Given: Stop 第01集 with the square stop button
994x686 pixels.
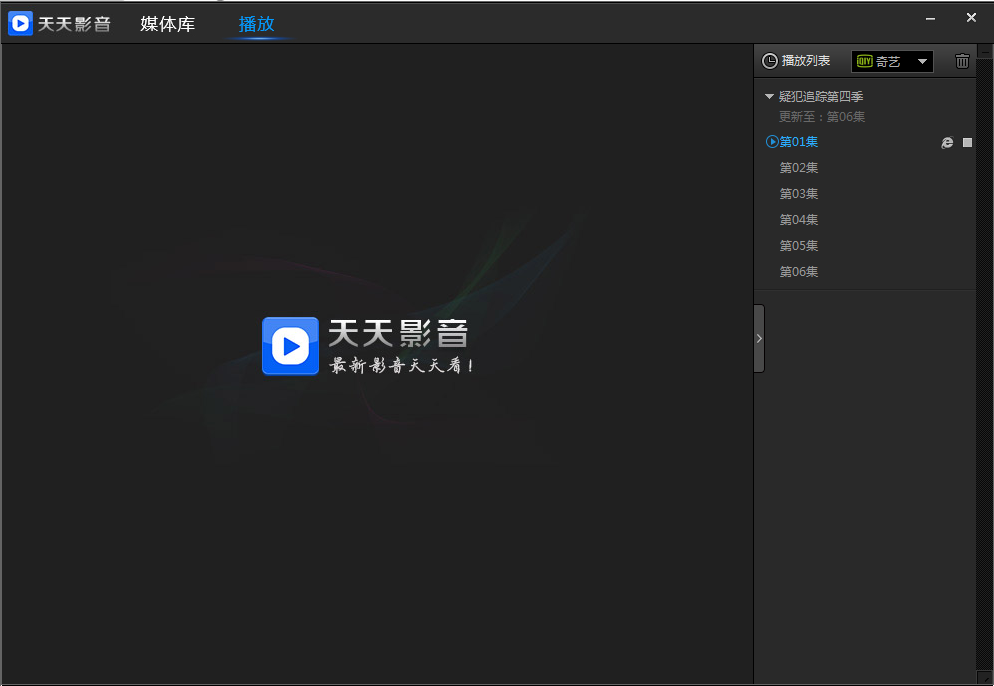Looking at the screenshot, I should [x=967, y=143].
